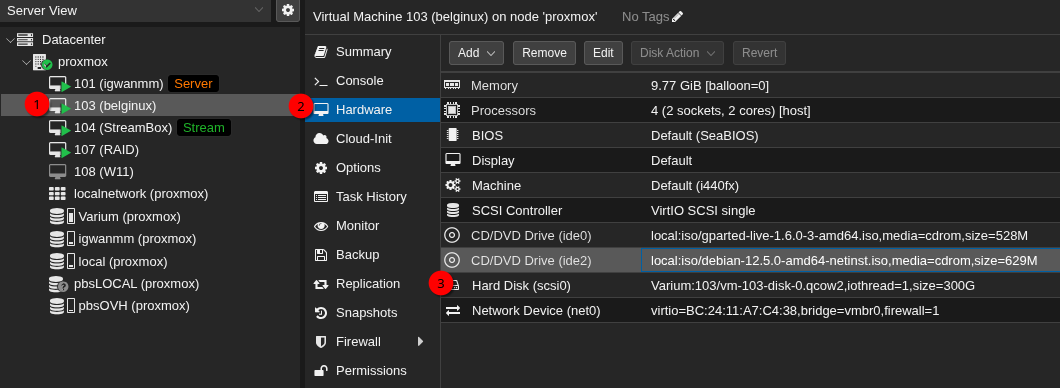1060x388 pixels.
Task: Expand the Firewall submenu arrow
Action: (420, 341)
